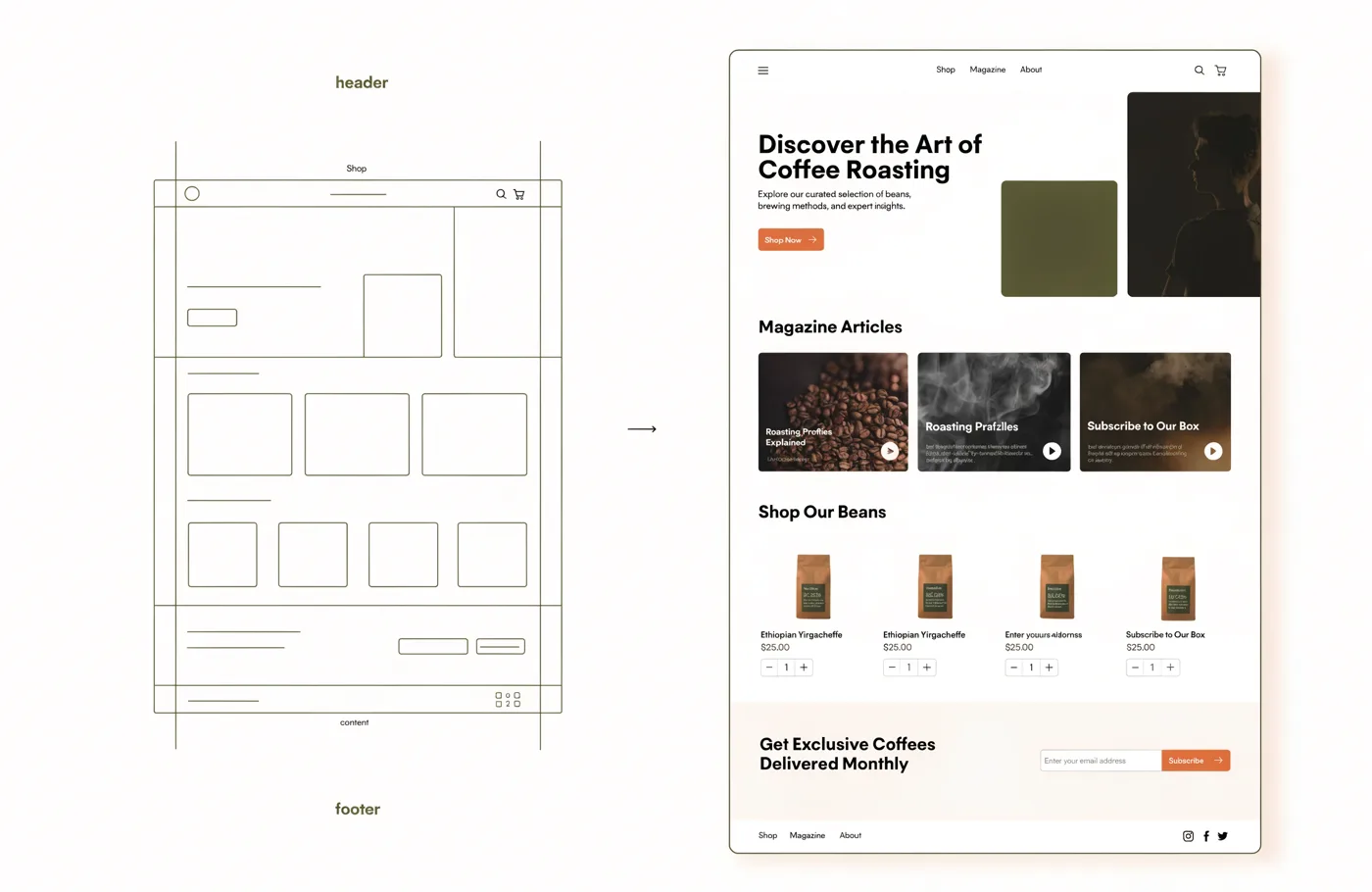Image resolution: width=1372 pixels, height=892 pixels.
Task: Click the wide input placeholder in wireframe newsletter section
Action: tap(433, 646)
